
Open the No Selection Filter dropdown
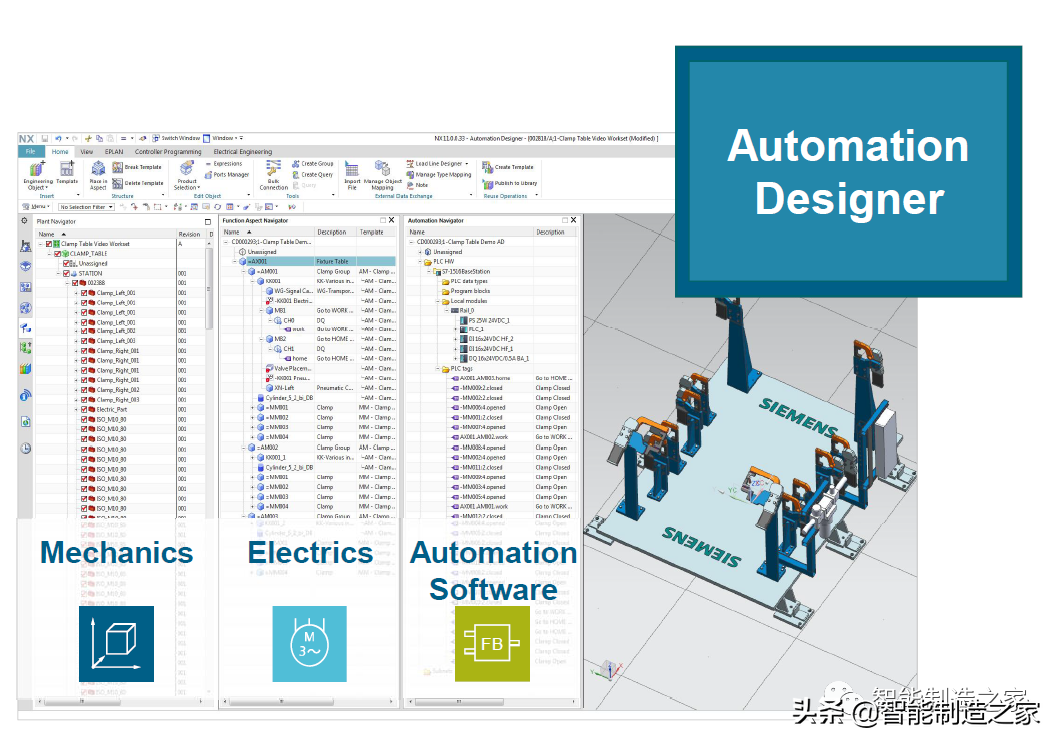(x=87, y=207)
